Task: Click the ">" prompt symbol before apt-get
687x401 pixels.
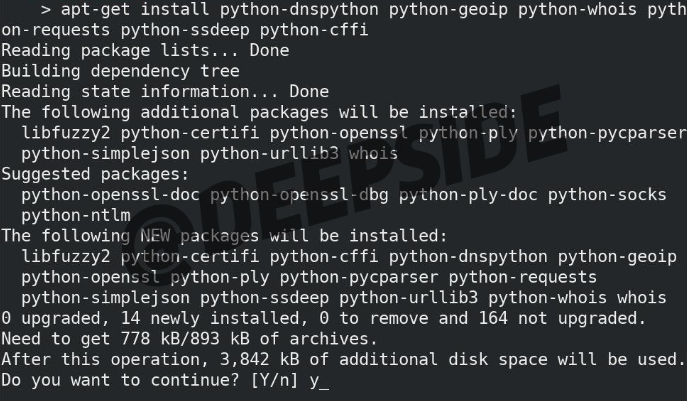Action: 45,10
